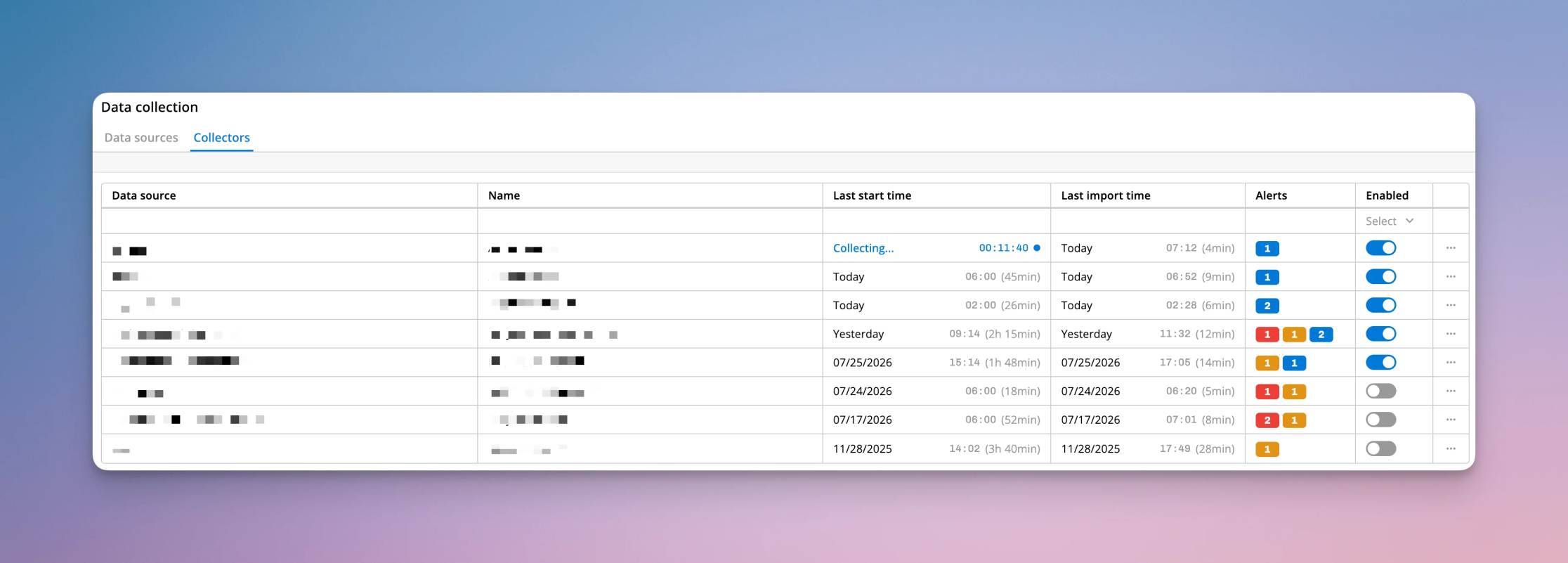Viewport: 1568px width, 563px height.
Task: Open more options for row started Today 02:00
Action: click(1451, 306)
